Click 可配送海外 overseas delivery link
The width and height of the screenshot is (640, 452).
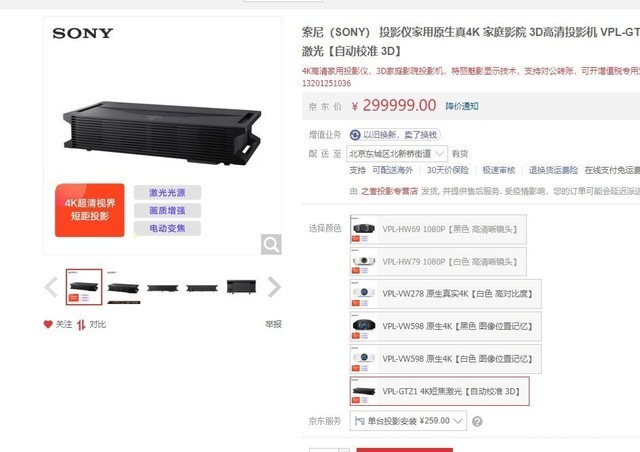pyautogui.click(x=393, y=170)
